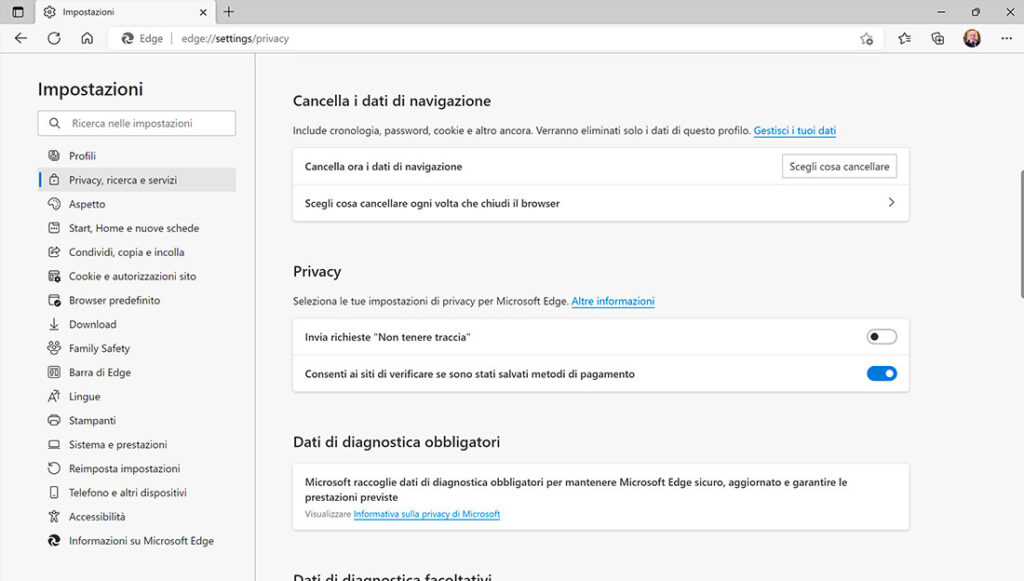Go back with the browser back arrow
Image resolution: width=1024 pixels, height=581 pixels.
click(21, 39)
